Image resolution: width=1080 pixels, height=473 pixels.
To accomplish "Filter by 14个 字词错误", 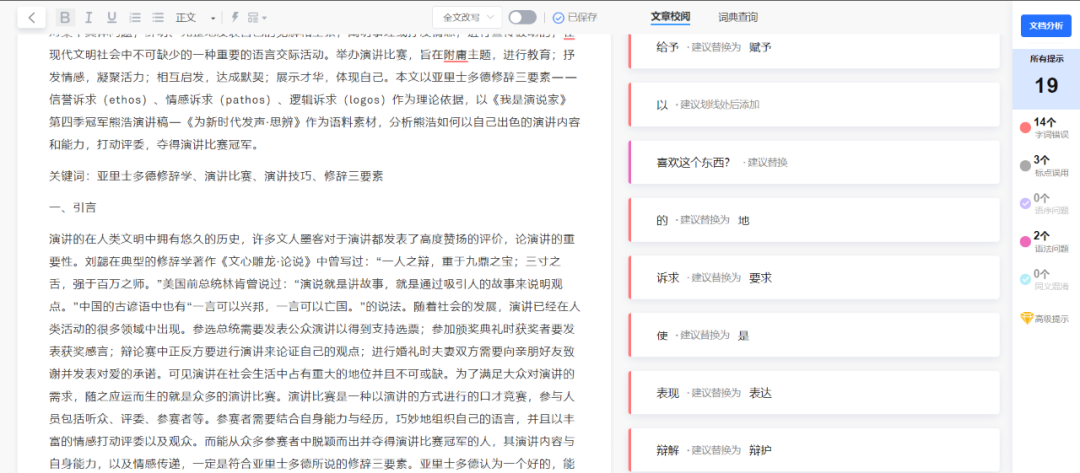I will tap(1046, 127).
